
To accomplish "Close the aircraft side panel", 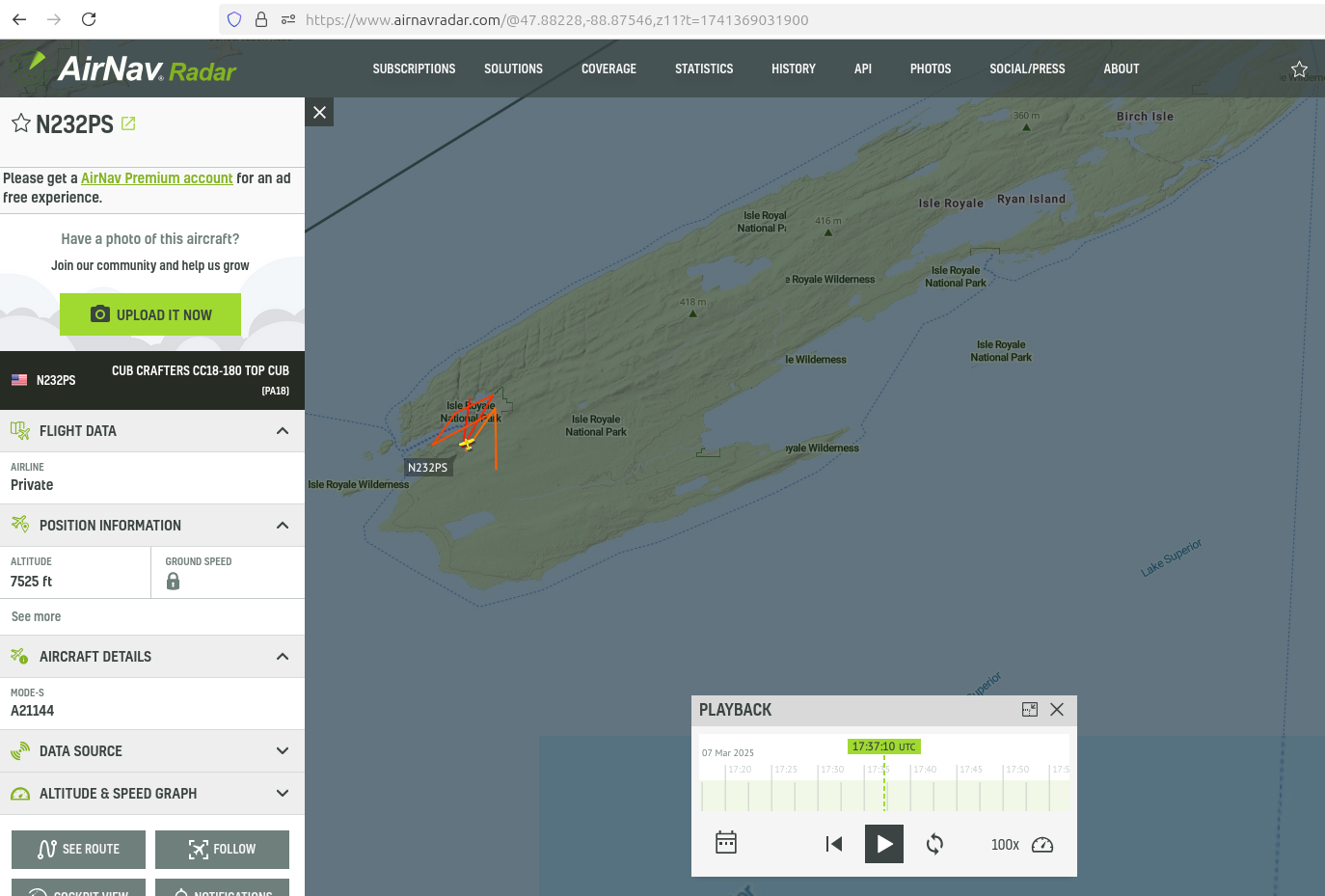I will point(319,112).
